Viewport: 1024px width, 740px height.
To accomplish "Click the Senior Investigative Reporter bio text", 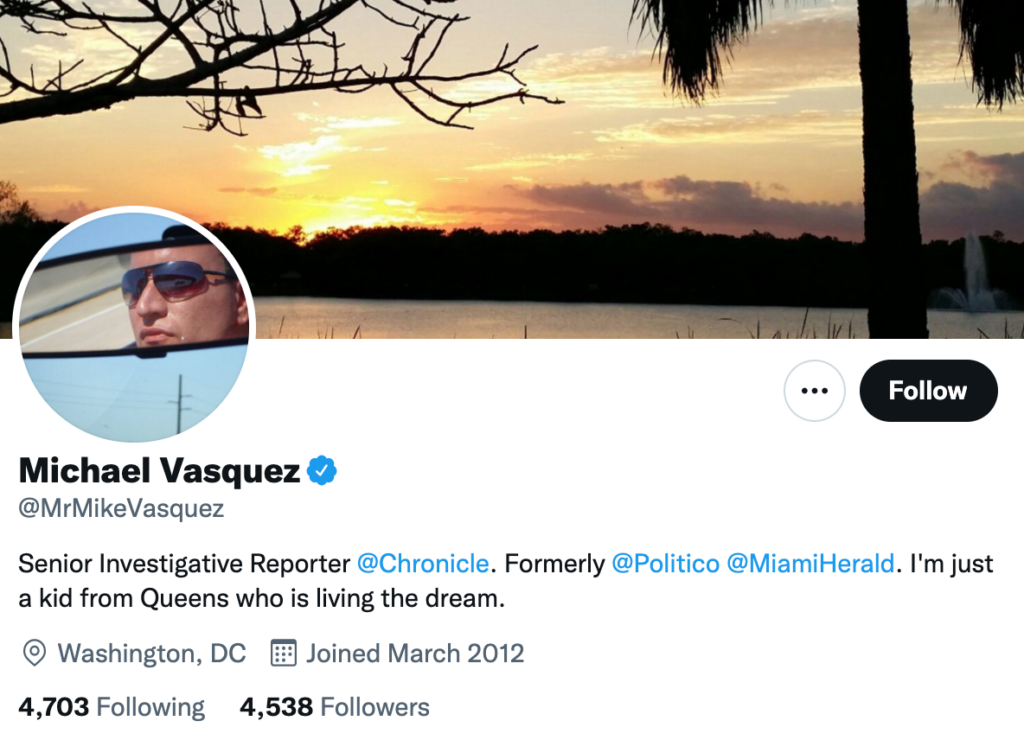I will coord(185,564).
